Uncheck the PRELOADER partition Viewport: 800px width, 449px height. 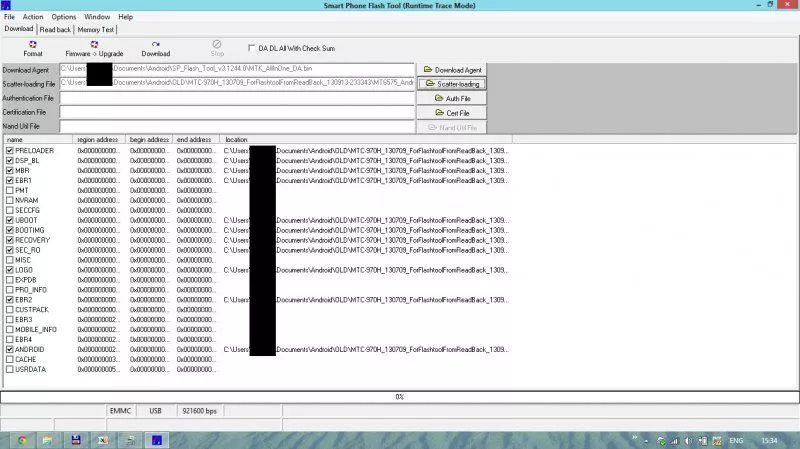[10, 150]
